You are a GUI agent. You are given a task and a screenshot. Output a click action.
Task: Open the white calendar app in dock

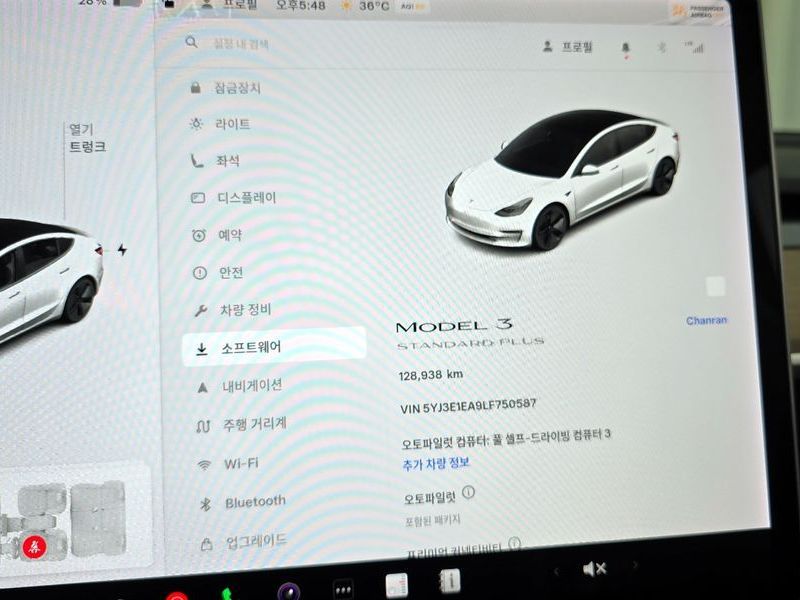pyautogui.click(x=396, y=585)
